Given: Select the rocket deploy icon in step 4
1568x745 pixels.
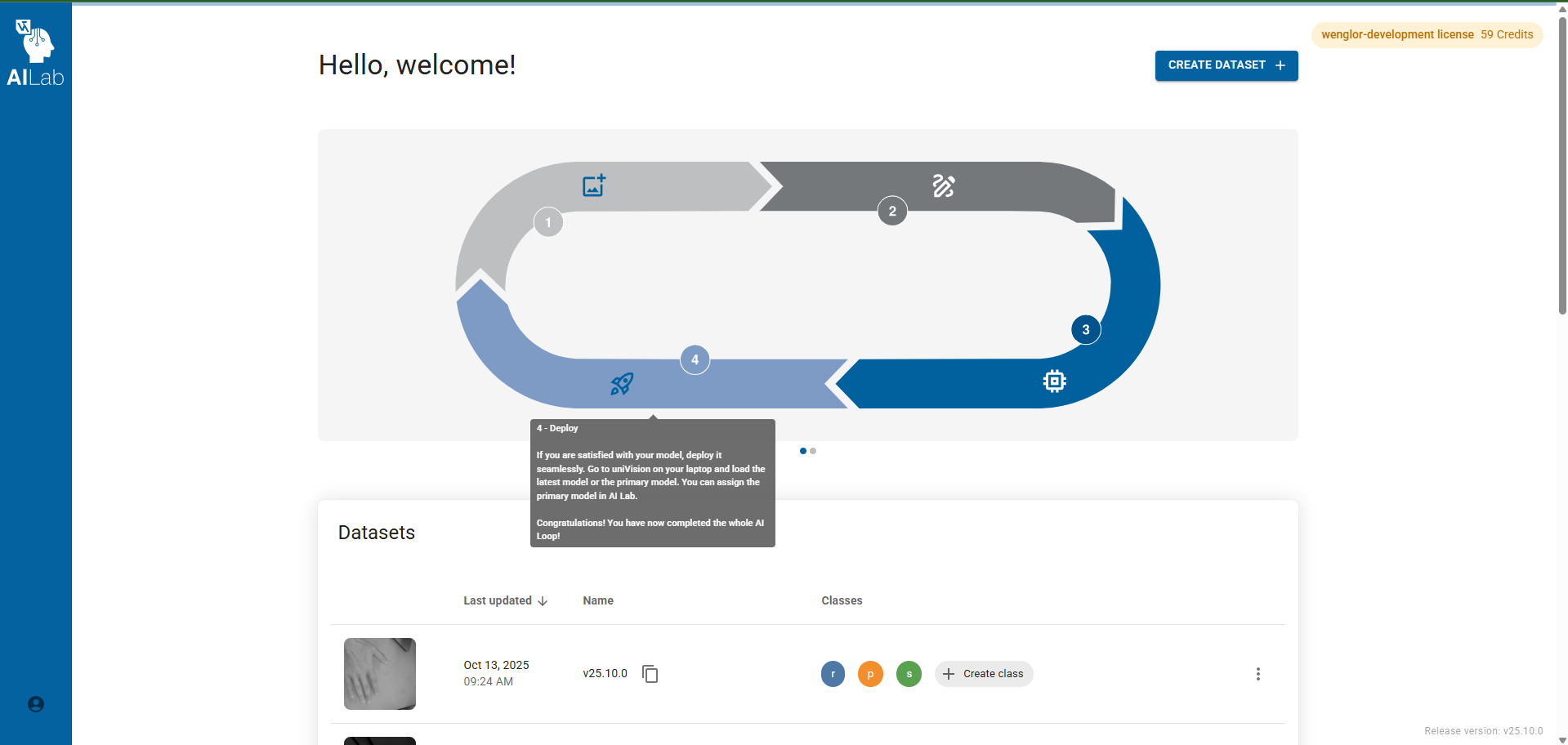Looking at the screenshot, I should pyautogui.click(x=622, y=384).
